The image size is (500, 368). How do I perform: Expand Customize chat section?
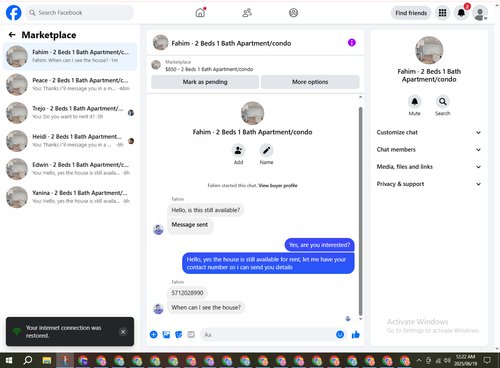[429, 132]
